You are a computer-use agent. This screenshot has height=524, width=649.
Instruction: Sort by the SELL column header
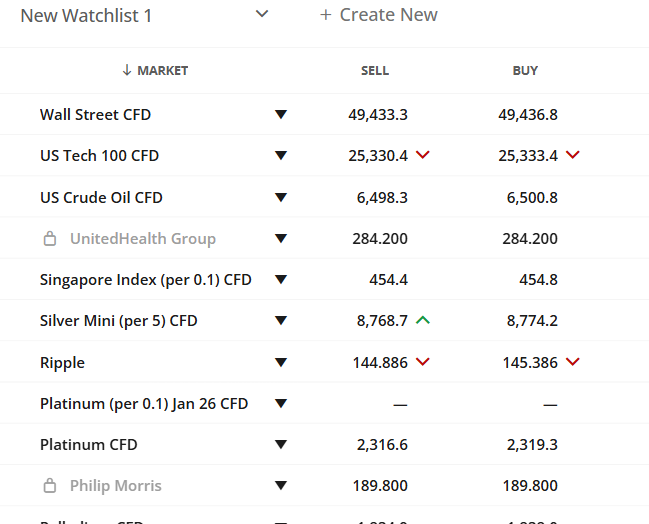click(x=375, y=71)
